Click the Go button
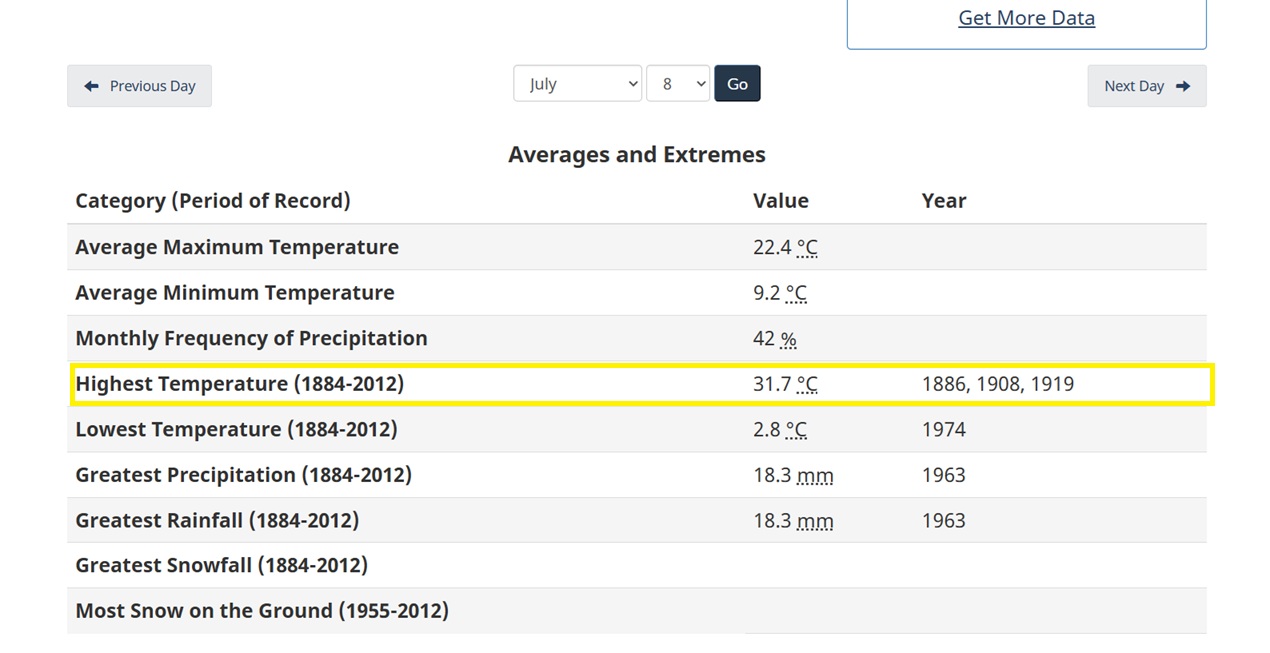Screen dimensions: 1270x653 737,84
